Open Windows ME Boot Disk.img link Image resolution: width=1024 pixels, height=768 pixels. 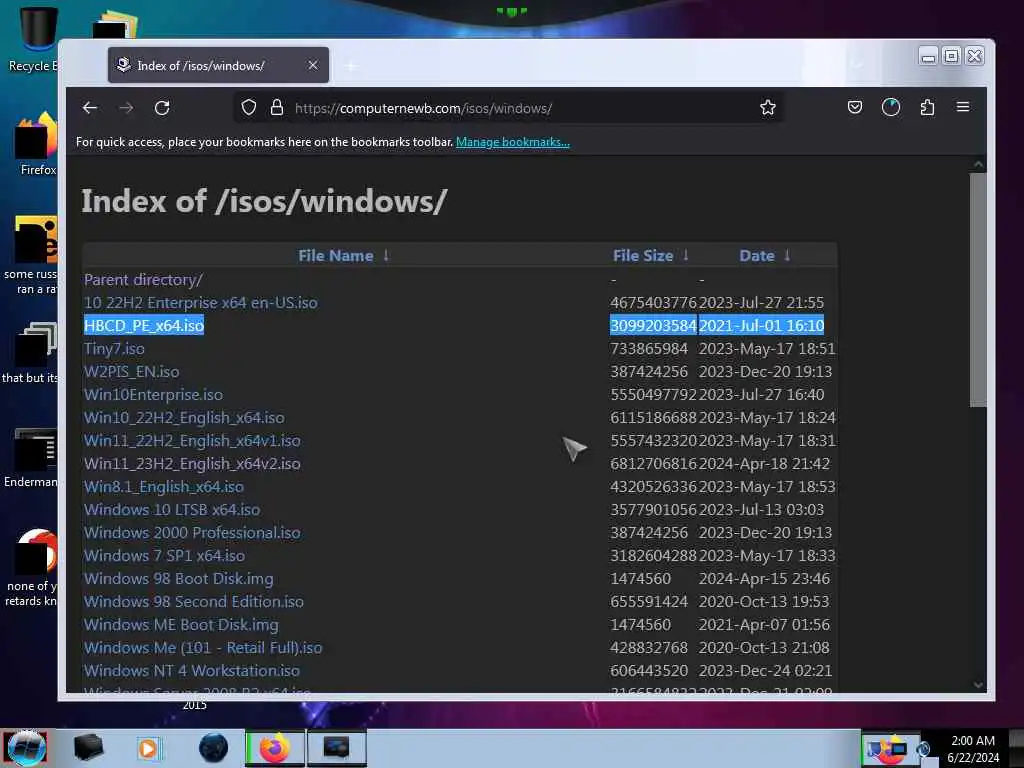[181, 624]
